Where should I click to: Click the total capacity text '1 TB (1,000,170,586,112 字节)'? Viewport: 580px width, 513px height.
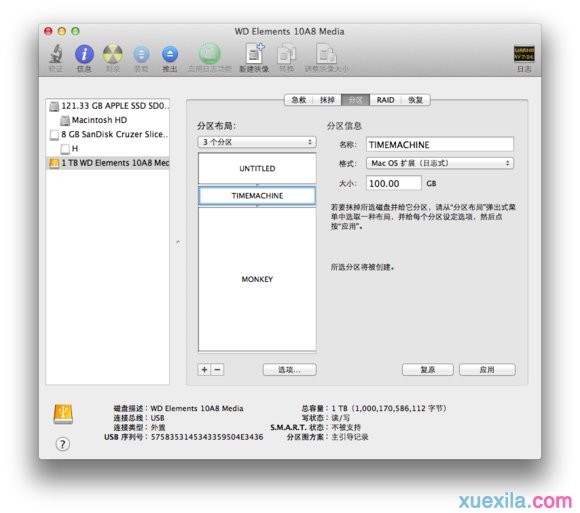389,408
